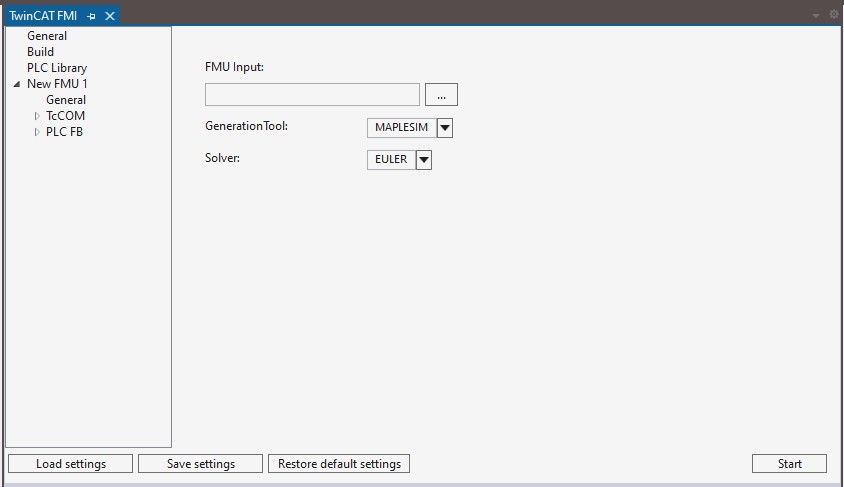
Task: Select the top-level General tree item
Action: [47, 36]
